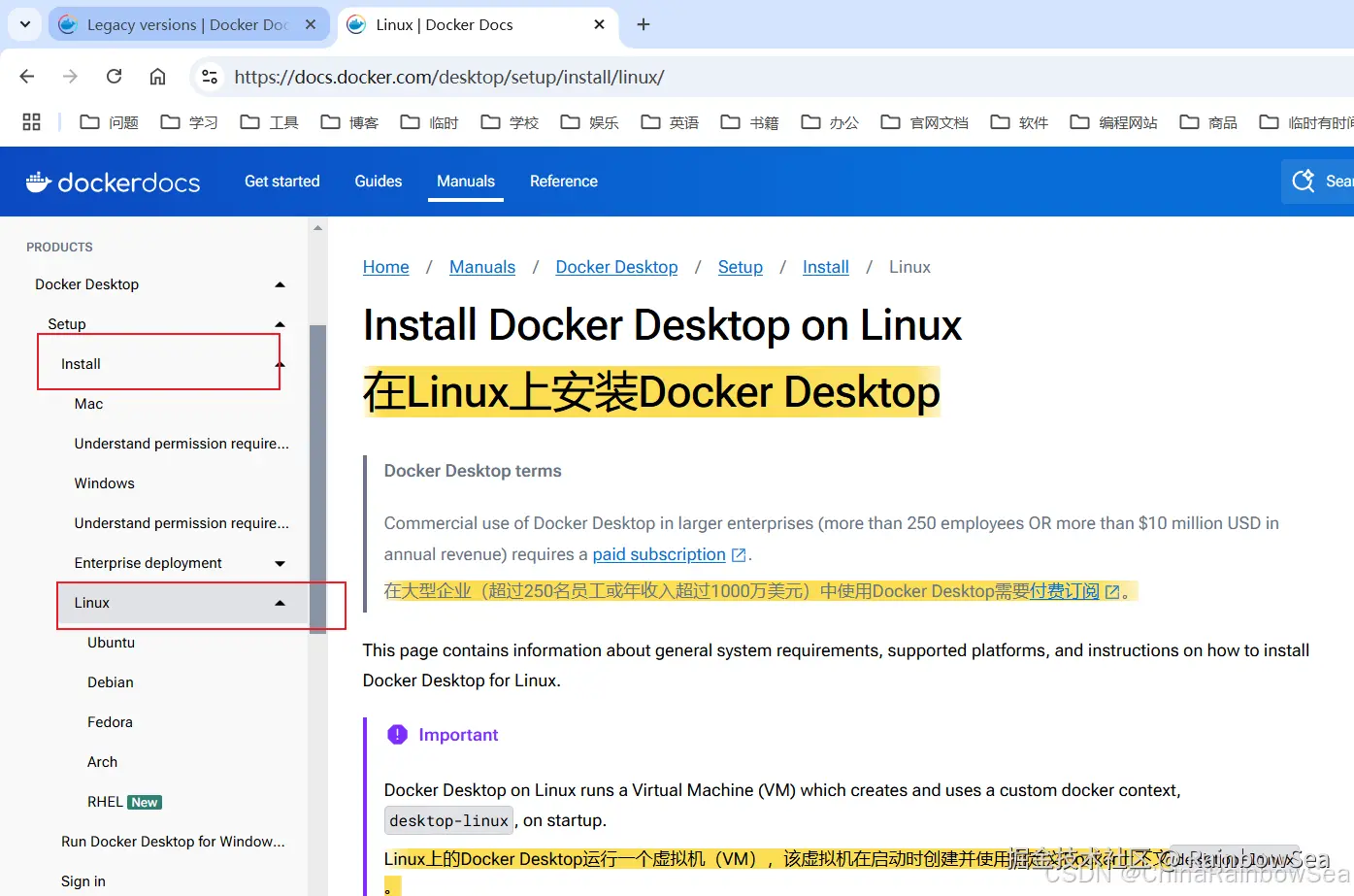Screen dimensions: 1354x896
Task: Open the 英语 bookmark folder
Action: click(x=670, y=122)
